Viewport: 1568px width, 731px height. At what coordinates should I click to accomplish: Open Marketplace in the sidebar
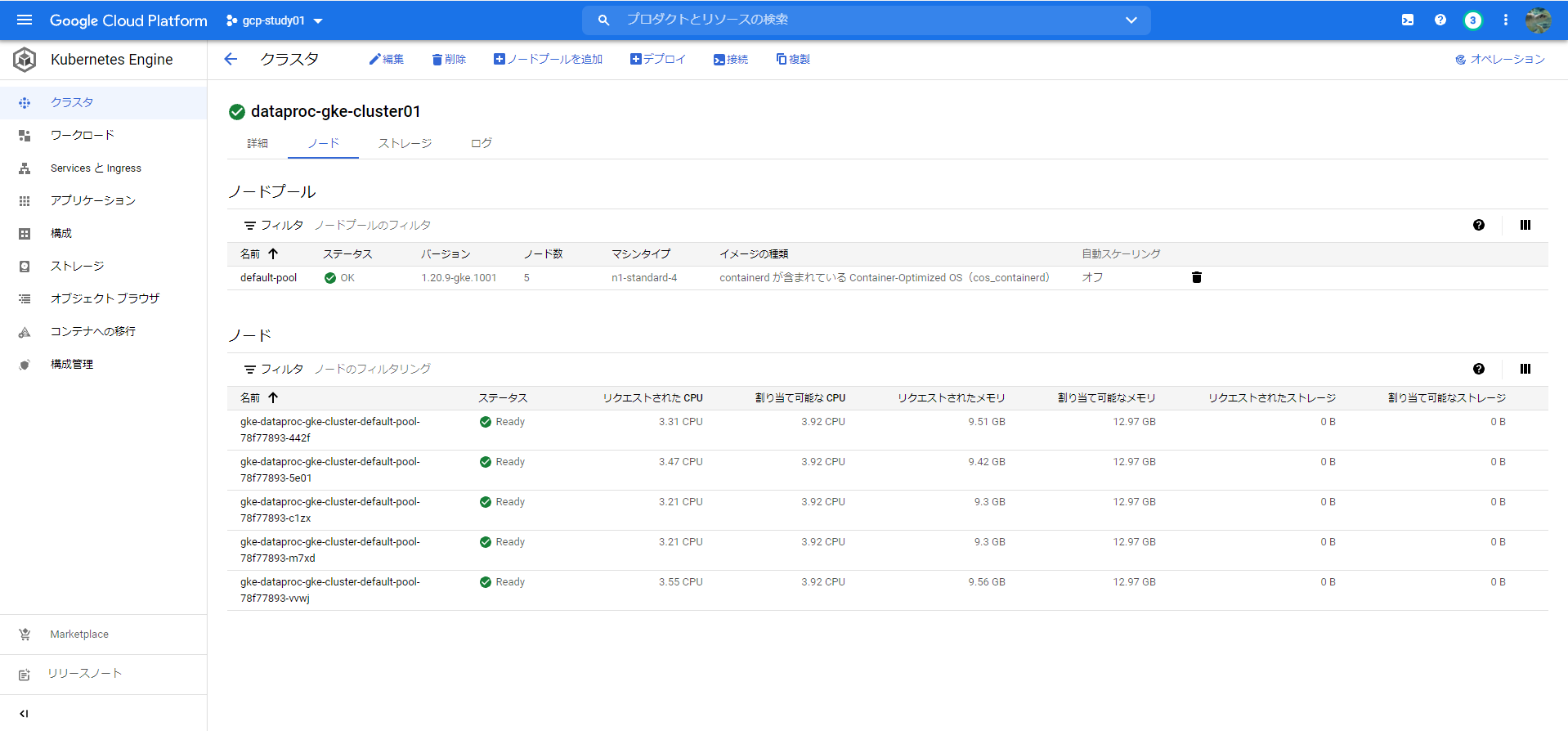pos(103,635)
